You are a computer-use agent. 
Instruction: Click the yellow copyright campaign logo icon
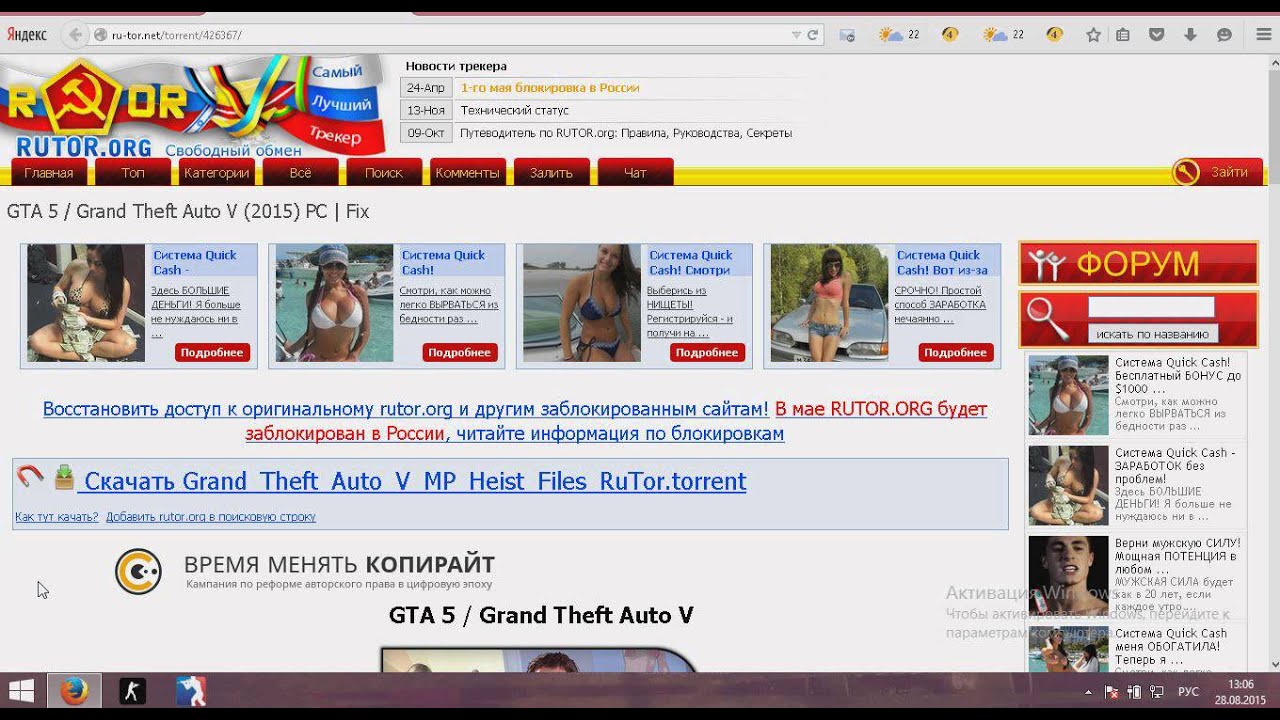[x=138, y=572]
